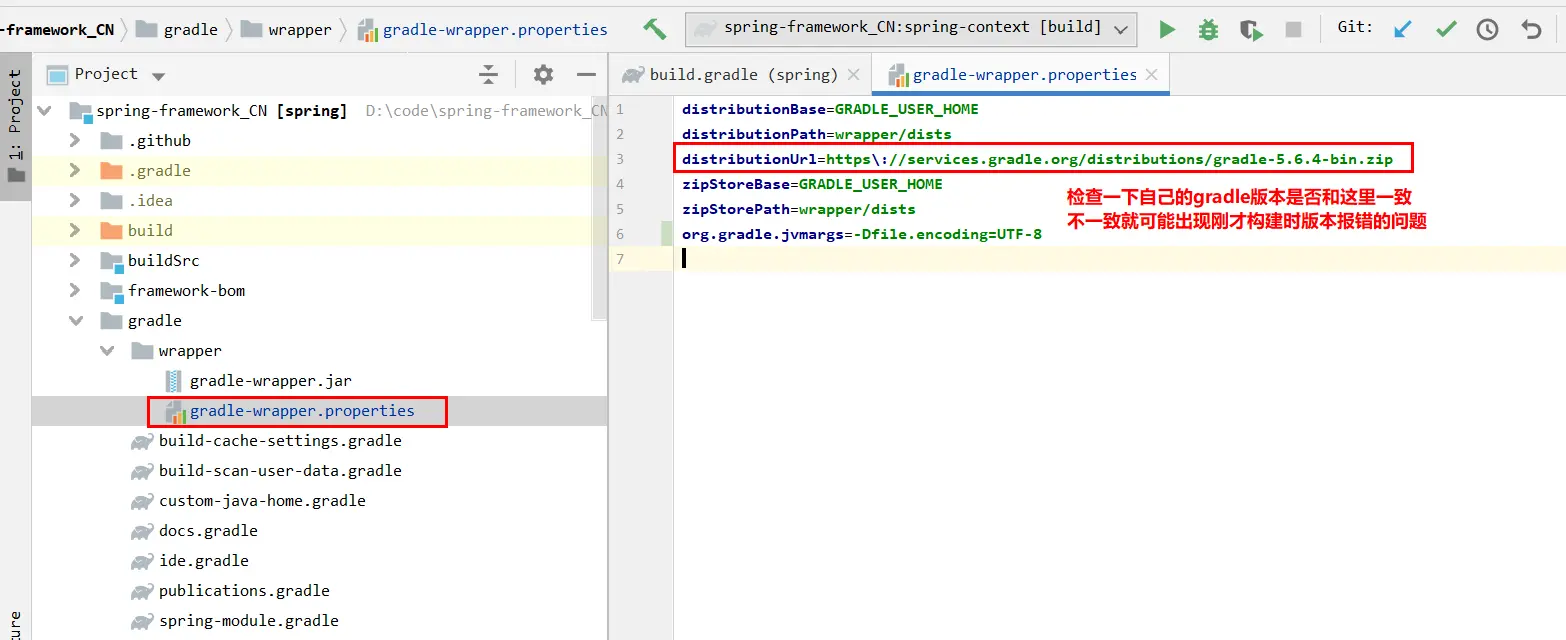The height and width of the screenshot is (640, 1566).
Task: Place the caret on empty line 7
Action: click(1120, 259)
